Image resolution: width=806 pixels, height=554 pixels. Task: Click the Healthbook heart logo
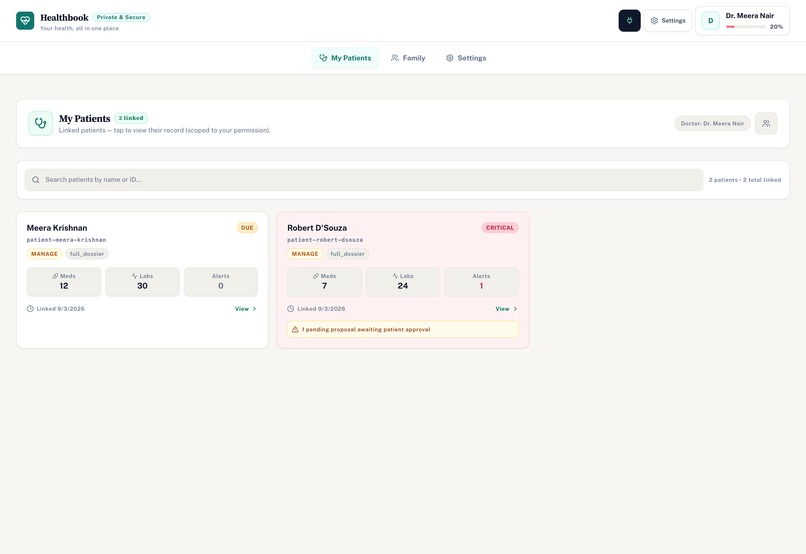click(x=25, y=21)
